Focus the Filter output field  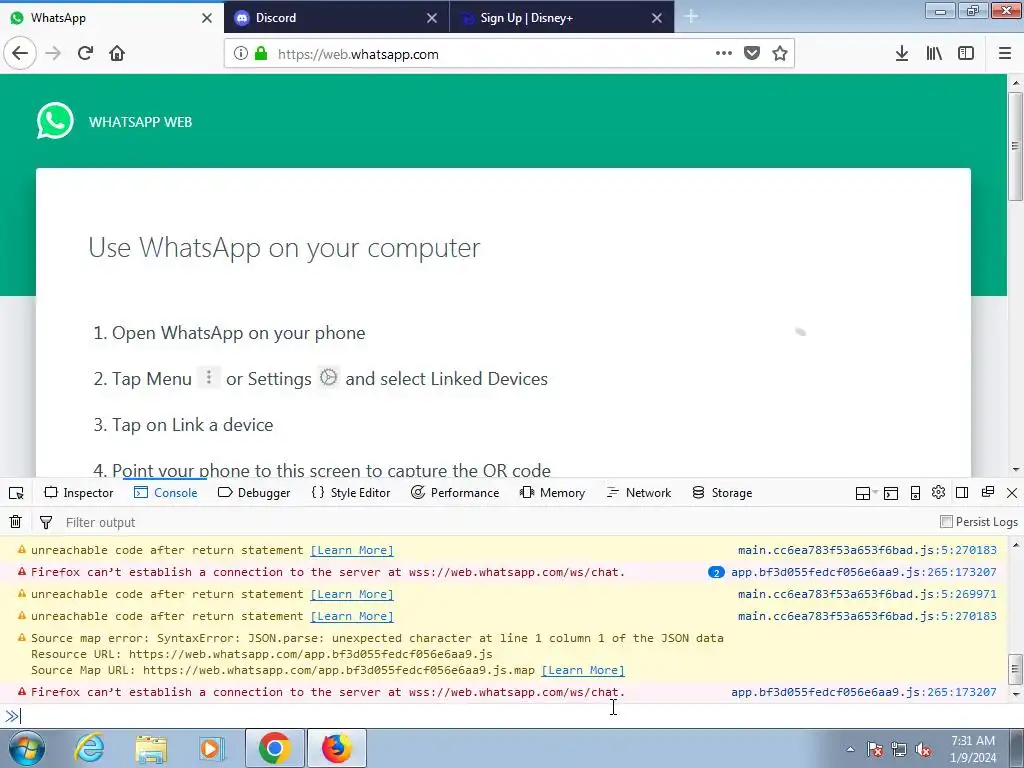click(496, 522)
